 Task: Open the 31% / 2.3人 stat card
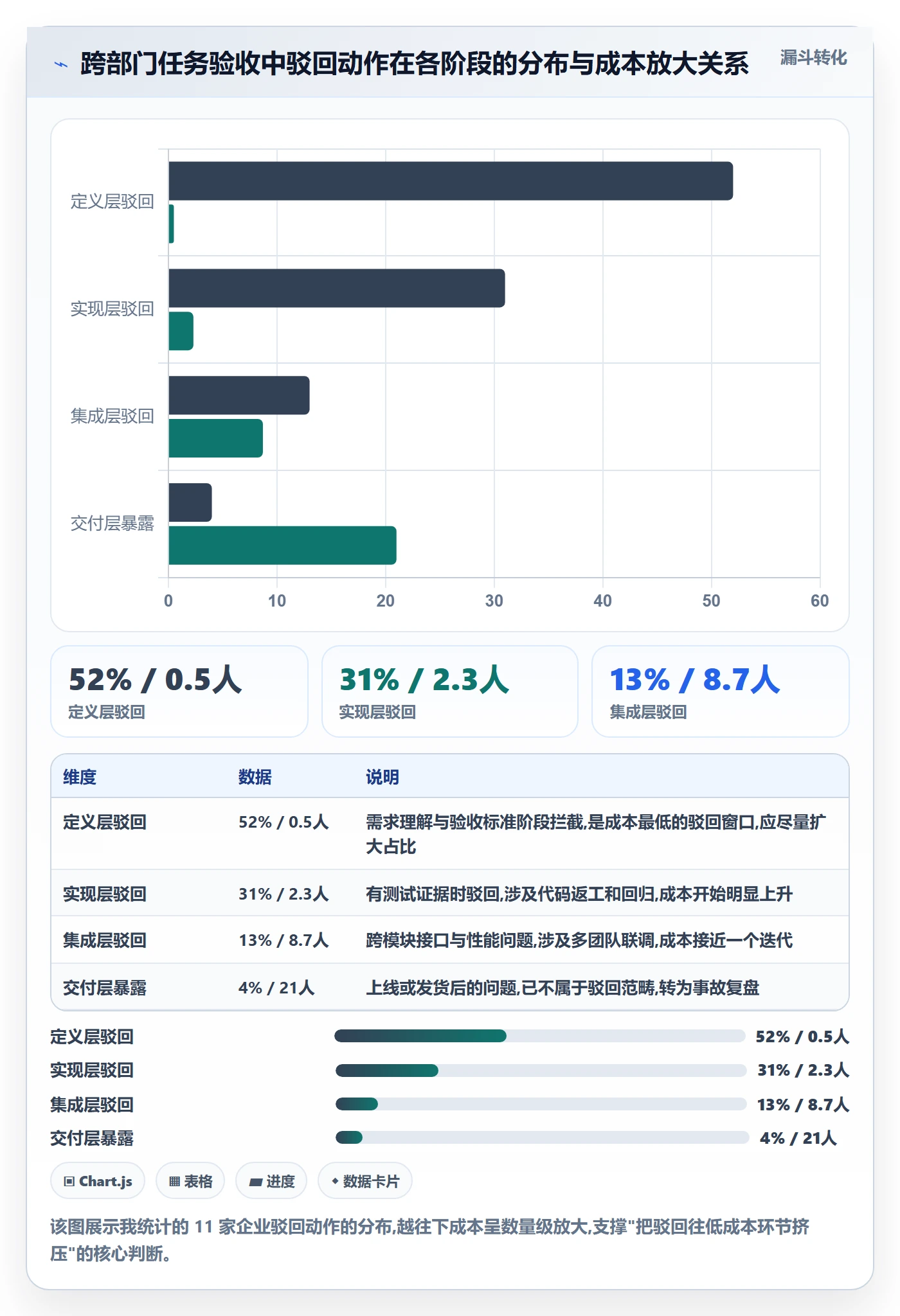[x=450, y=691]
